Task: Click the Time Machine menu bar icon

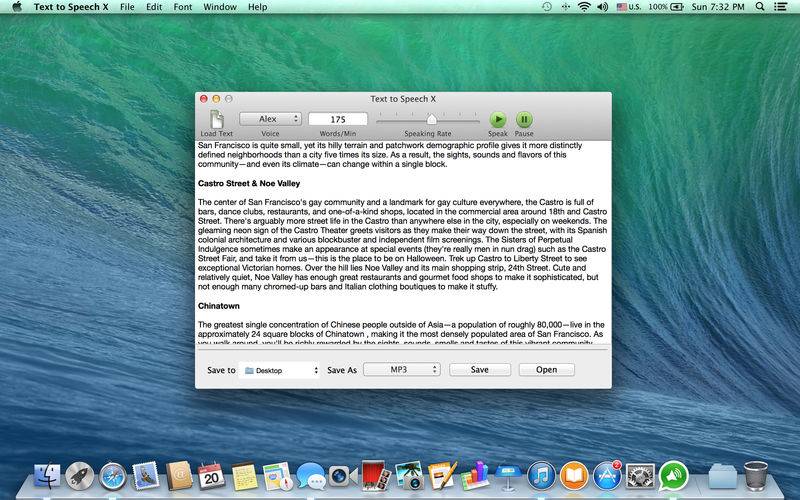Action: [x=546, y=7]
